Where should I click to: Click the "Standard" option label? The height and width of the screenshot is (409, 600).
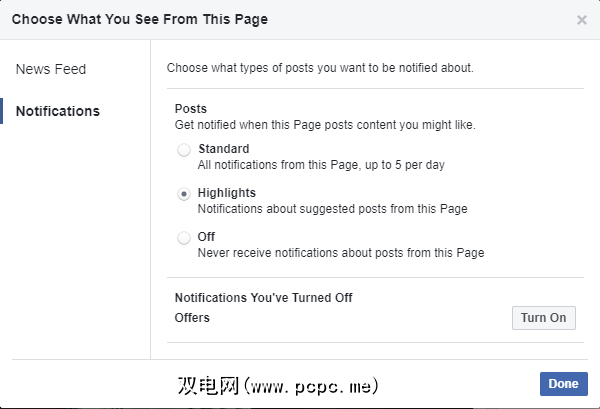(224, 149)
